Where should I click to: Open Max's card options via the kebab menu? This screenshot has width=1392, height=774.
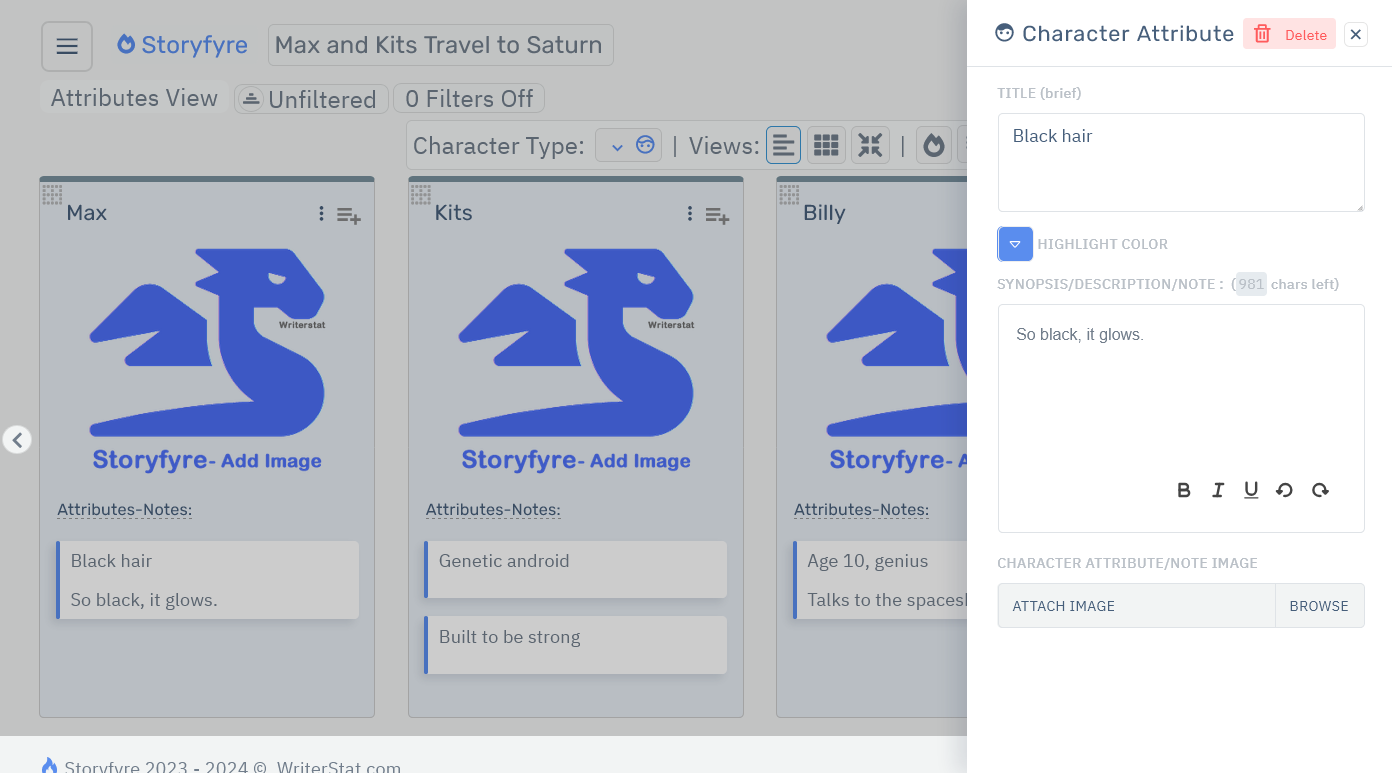pos(320,213)
